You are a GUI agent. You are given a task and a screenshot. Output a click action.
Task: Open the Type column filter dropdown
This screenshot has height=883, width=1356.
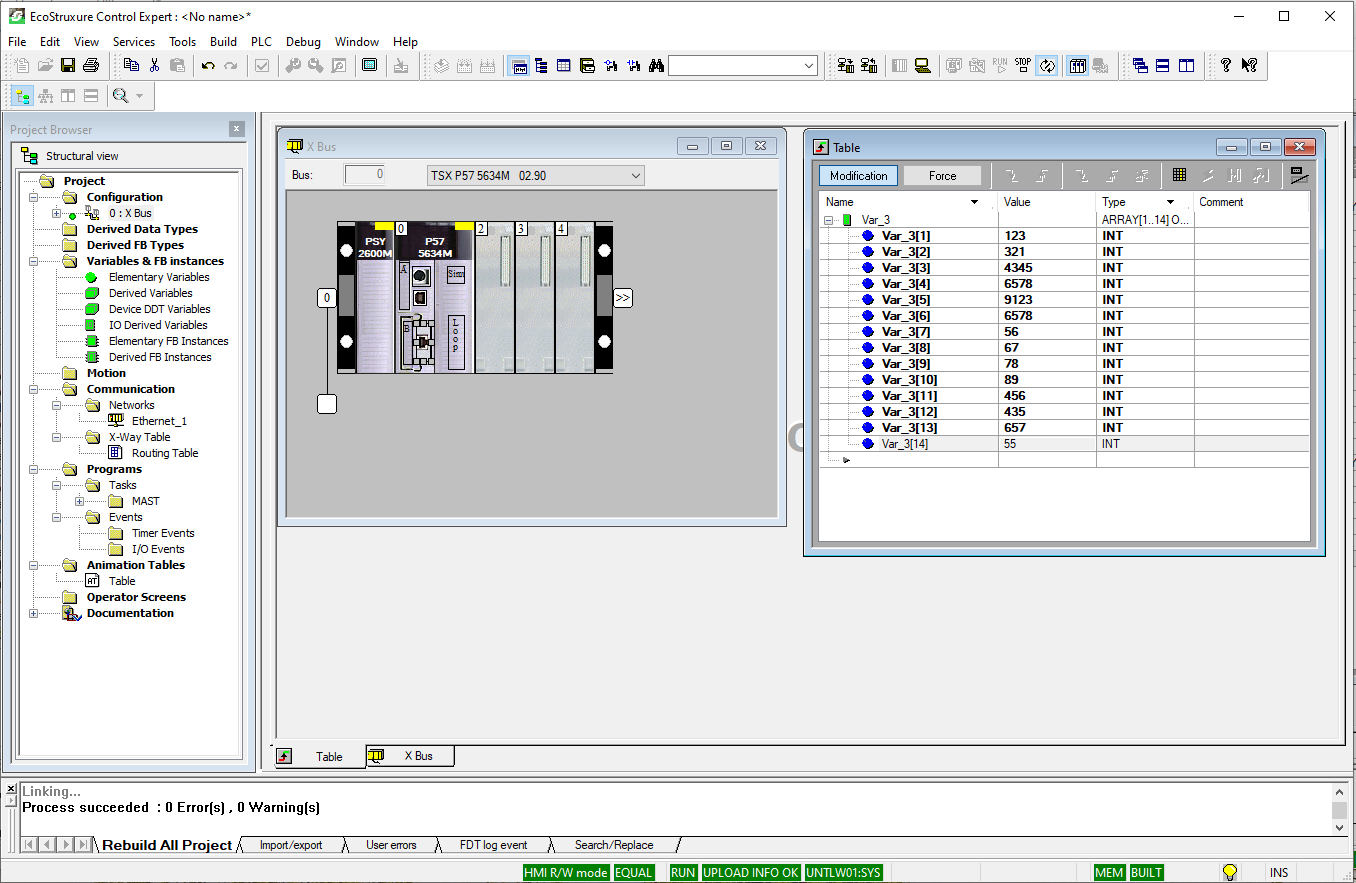1170,202
